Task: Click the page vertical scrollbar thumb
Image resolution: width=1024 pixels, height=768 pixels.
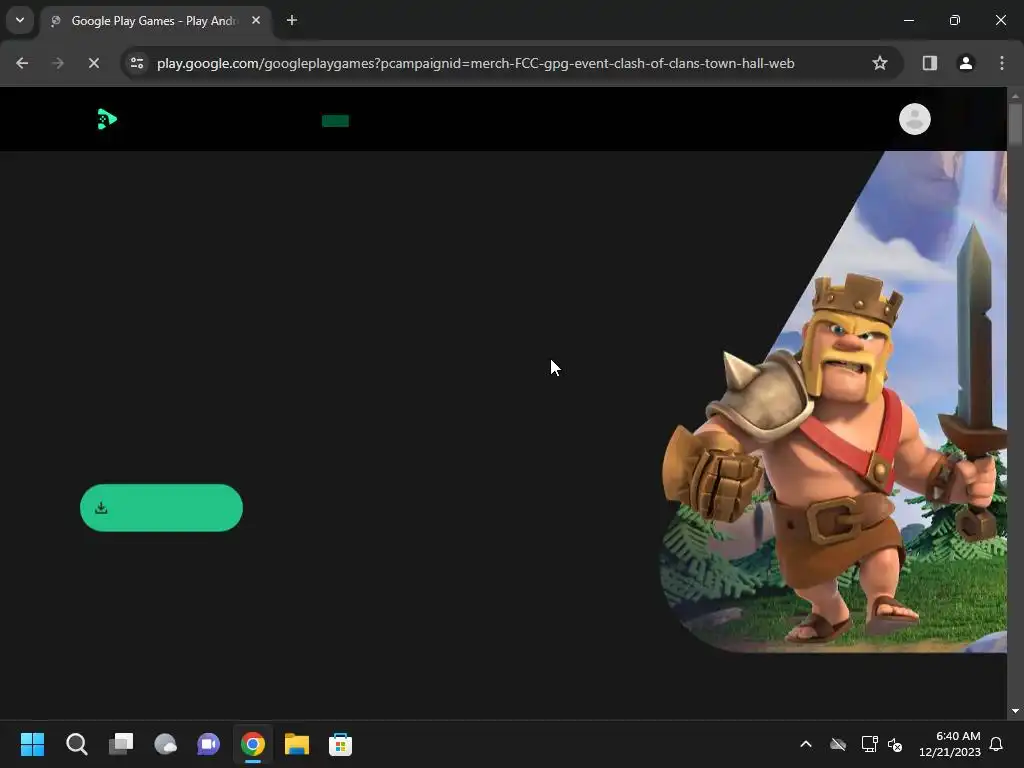Action: 1015,124
